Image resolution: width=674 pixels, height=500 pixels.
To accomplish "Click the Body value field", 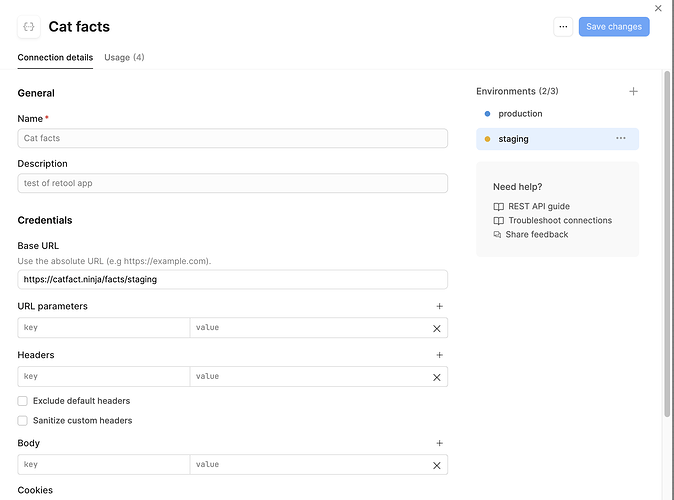I will [x=309, y=464].
